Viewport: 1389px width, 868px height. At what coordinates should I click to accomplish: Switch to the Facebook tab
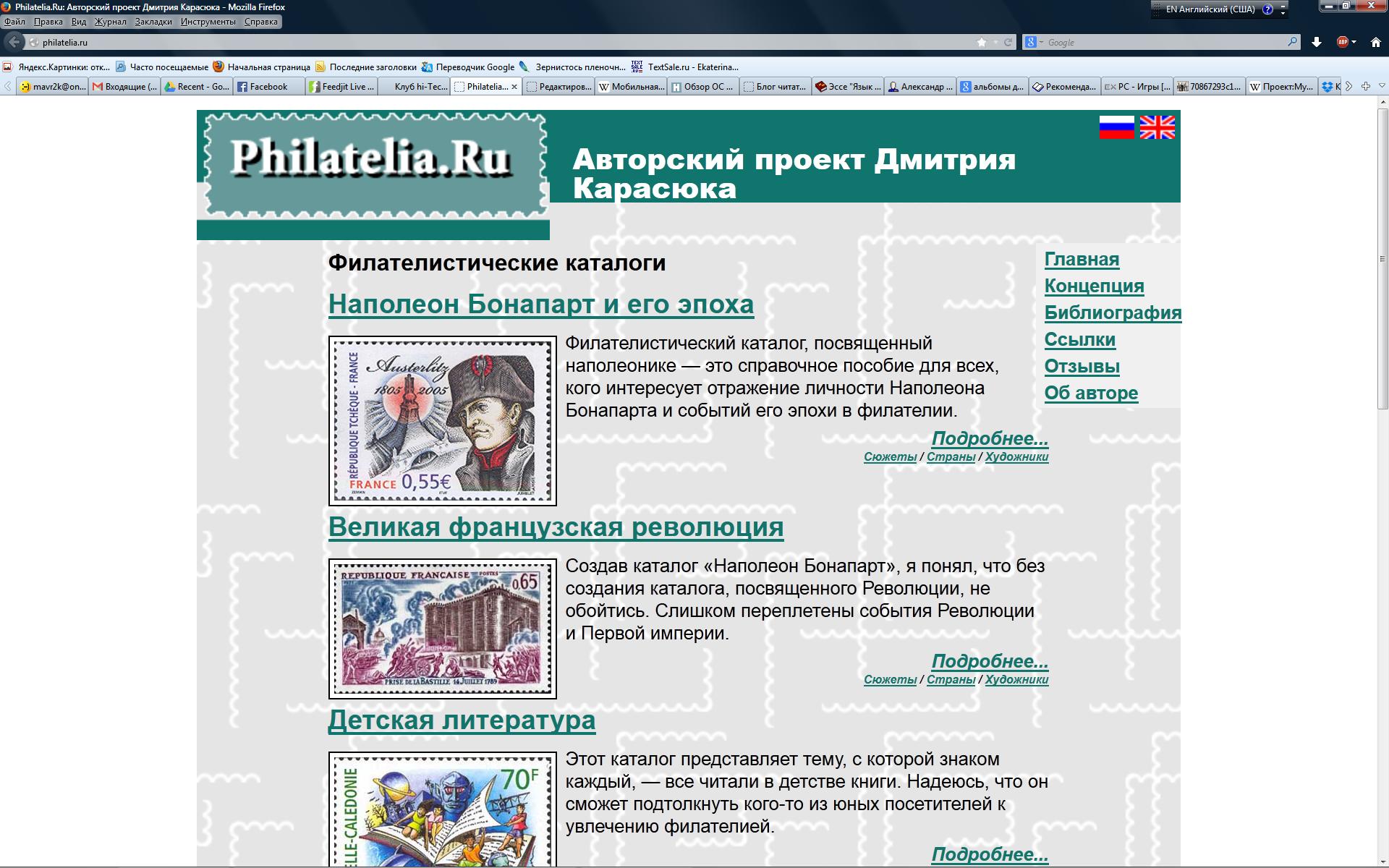point(268,87)
